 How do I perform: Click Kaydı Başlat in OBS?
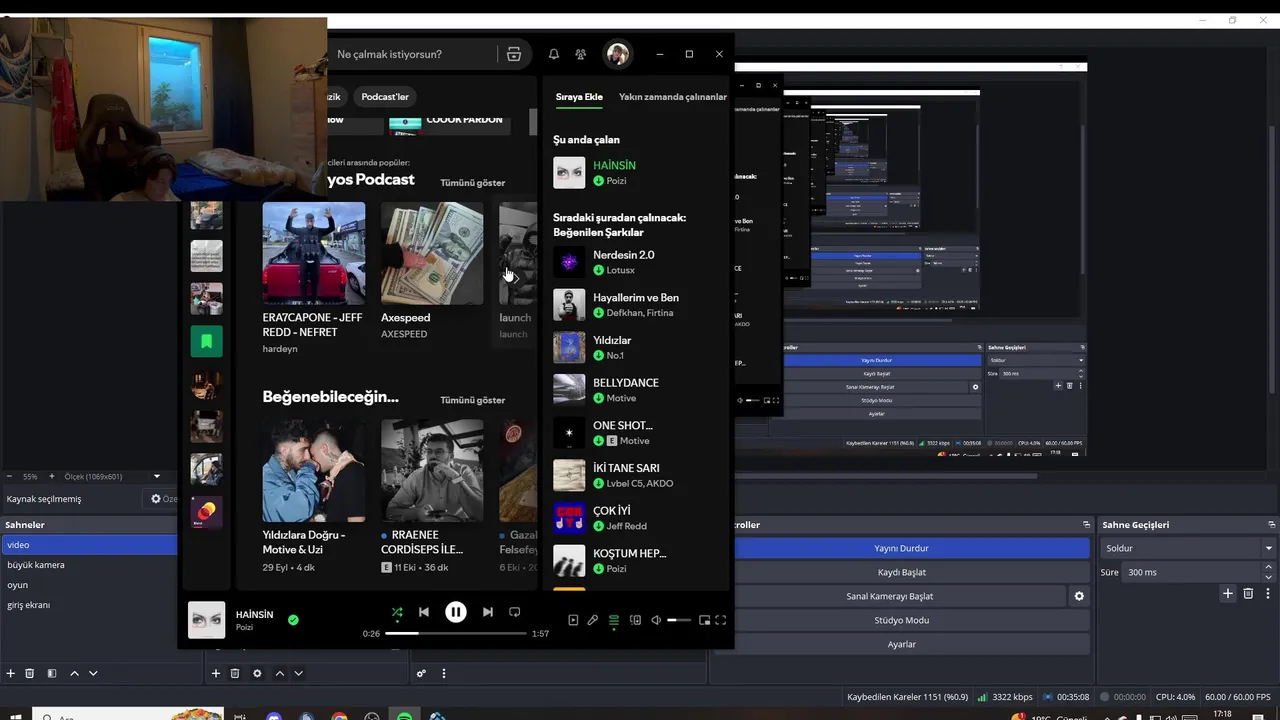click(x=901, y=572)
